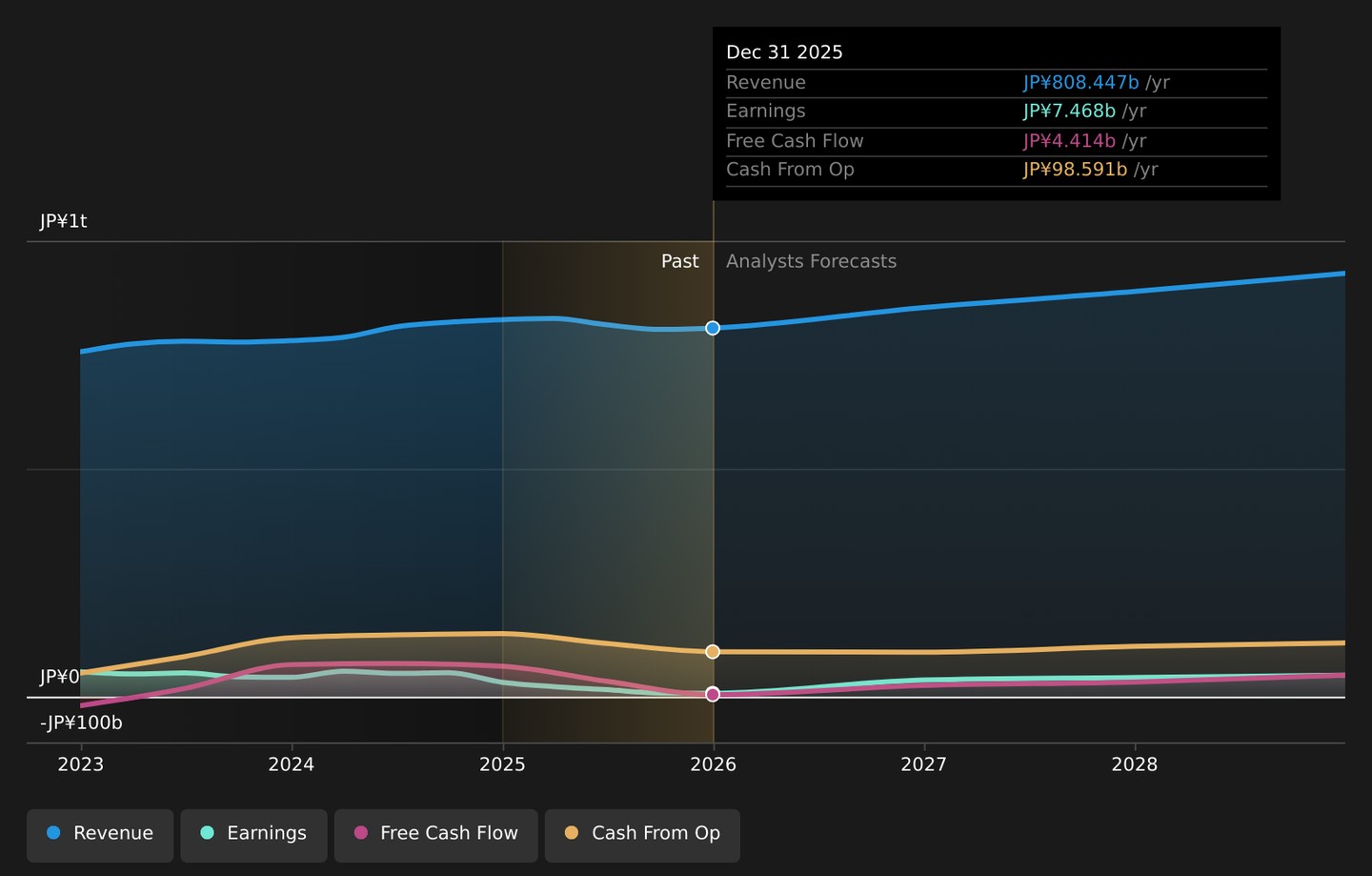
Task: Click the Dec 31 2025 tooltip date
Action: click(785, 52)
